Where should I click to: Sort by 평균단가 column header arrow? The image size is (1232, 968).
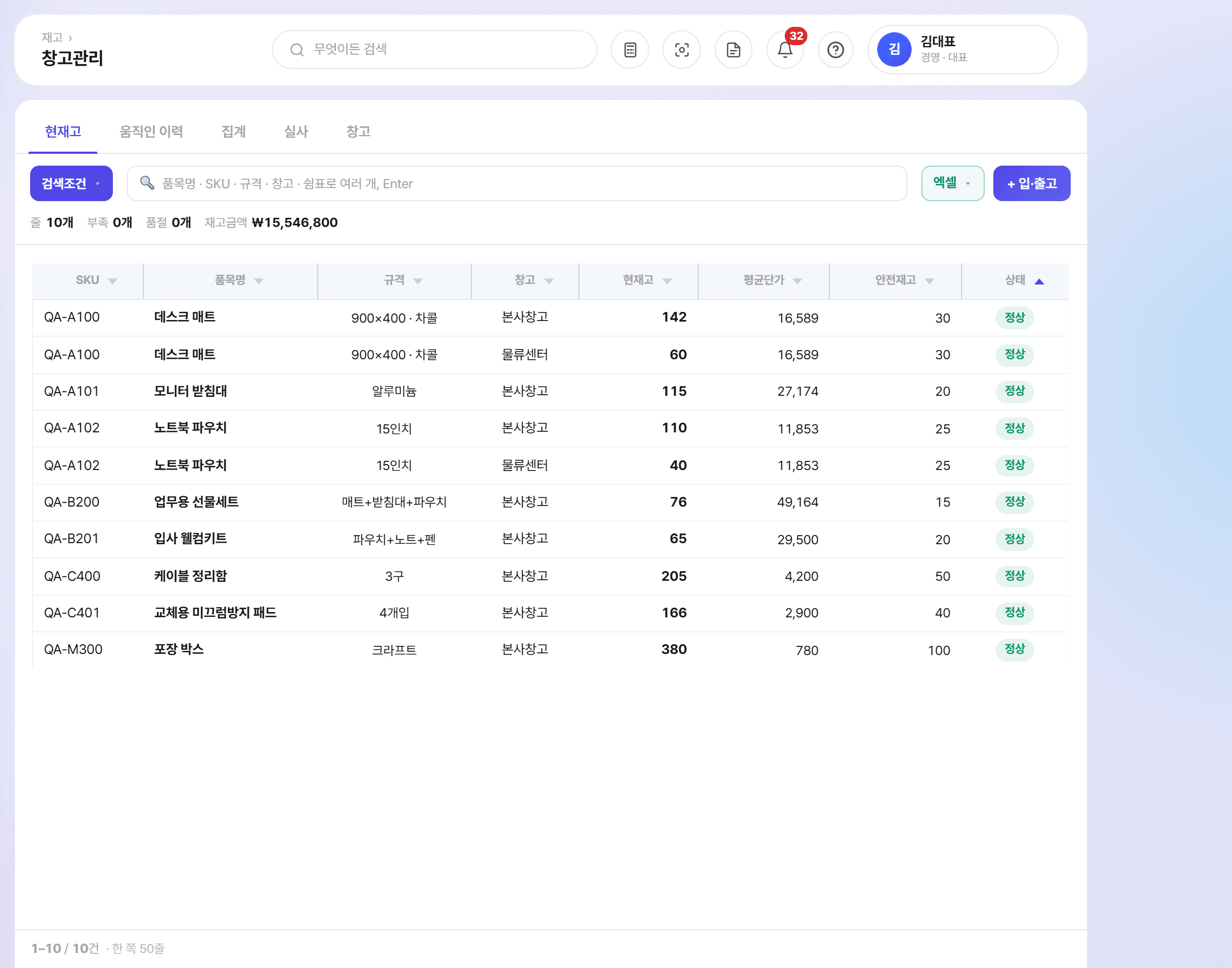pyautogui.click(x=798, y=281)
